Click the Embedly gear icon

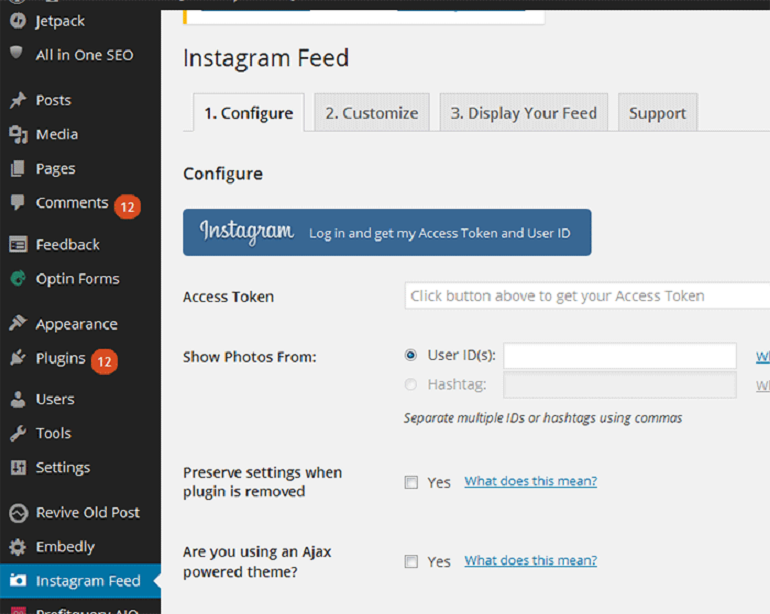18,547
